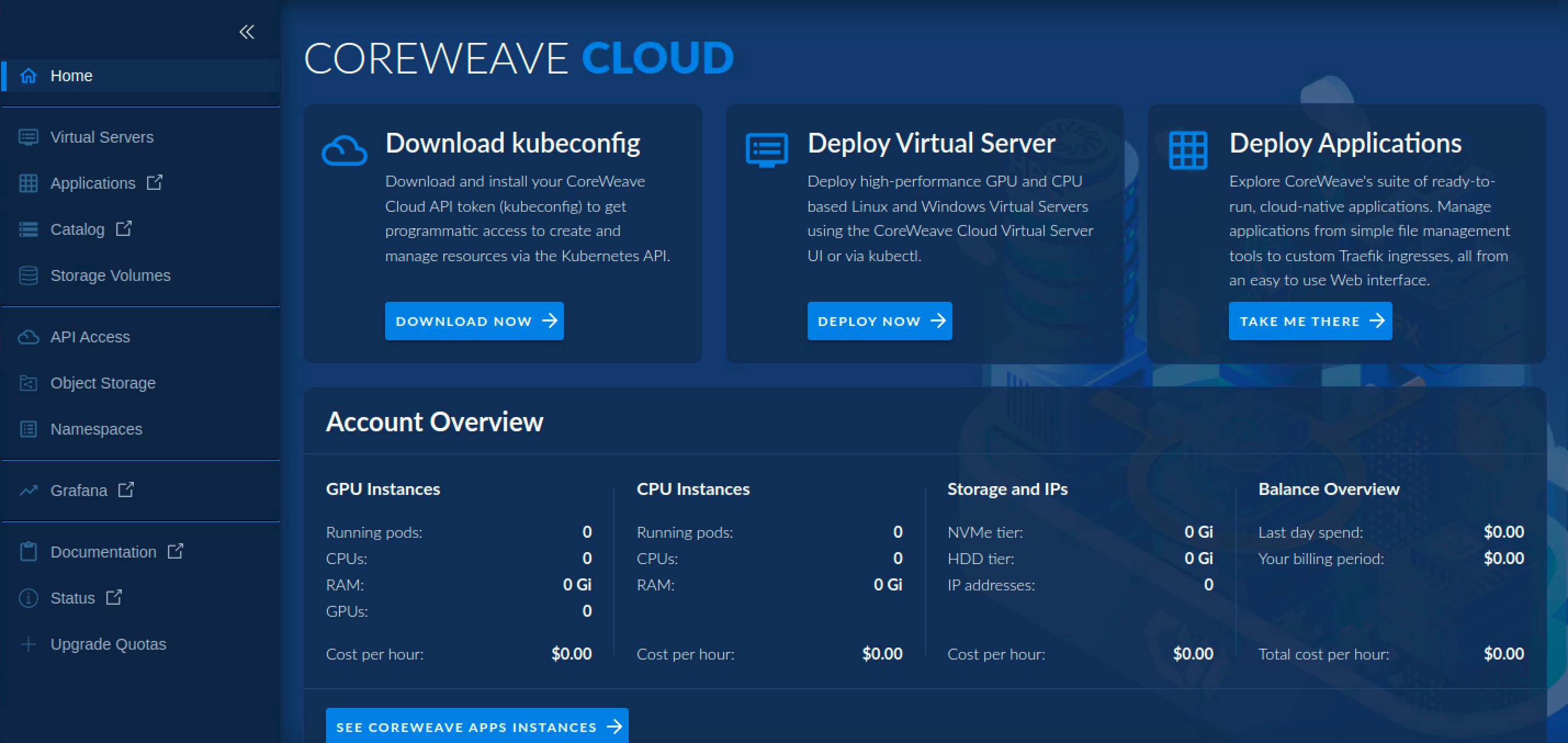Click the TAKE ME THERE button

point(1310,321)
